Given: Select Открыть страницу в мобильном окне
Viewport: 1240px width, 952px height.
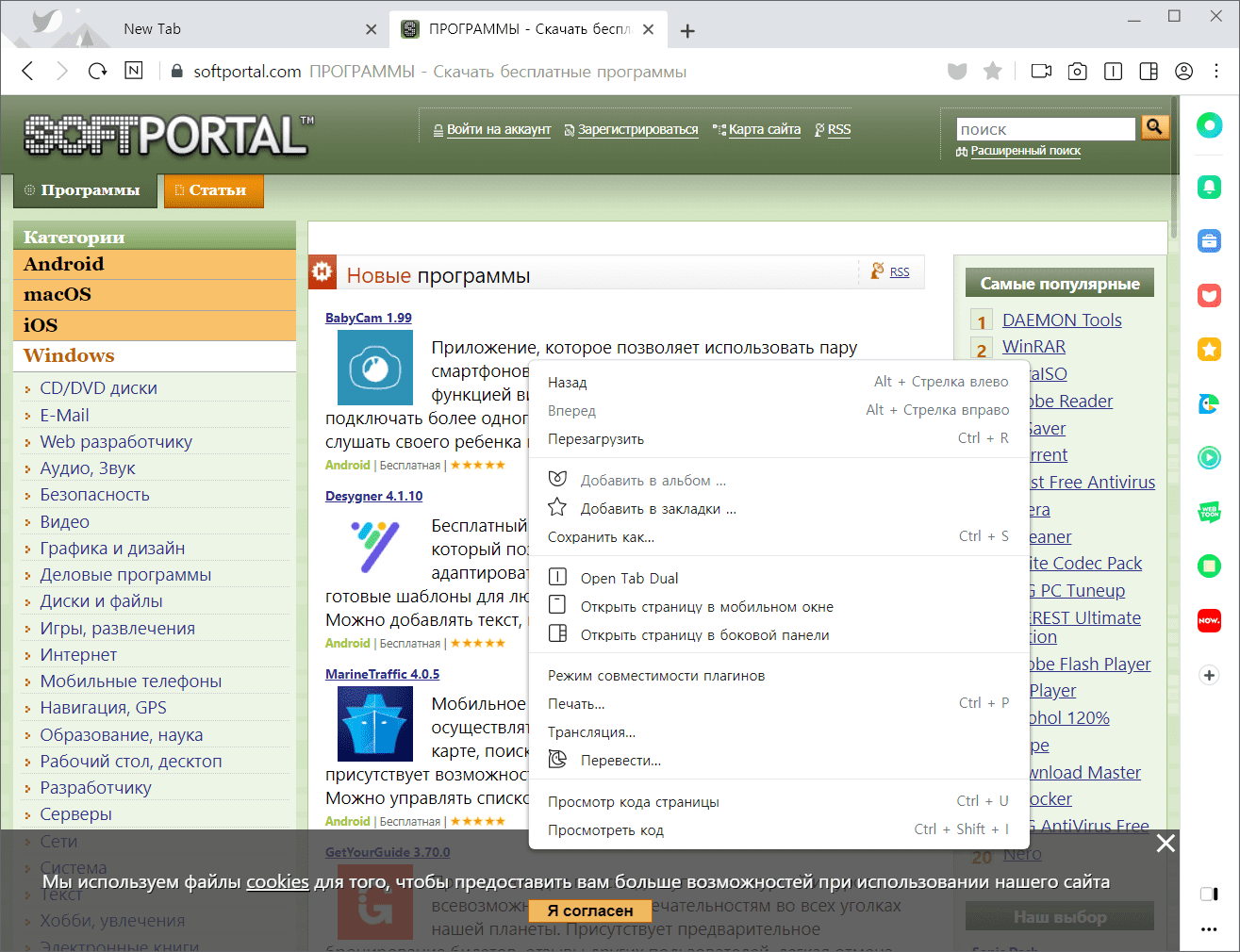Looking at the screenshot, I should (777, 606).
